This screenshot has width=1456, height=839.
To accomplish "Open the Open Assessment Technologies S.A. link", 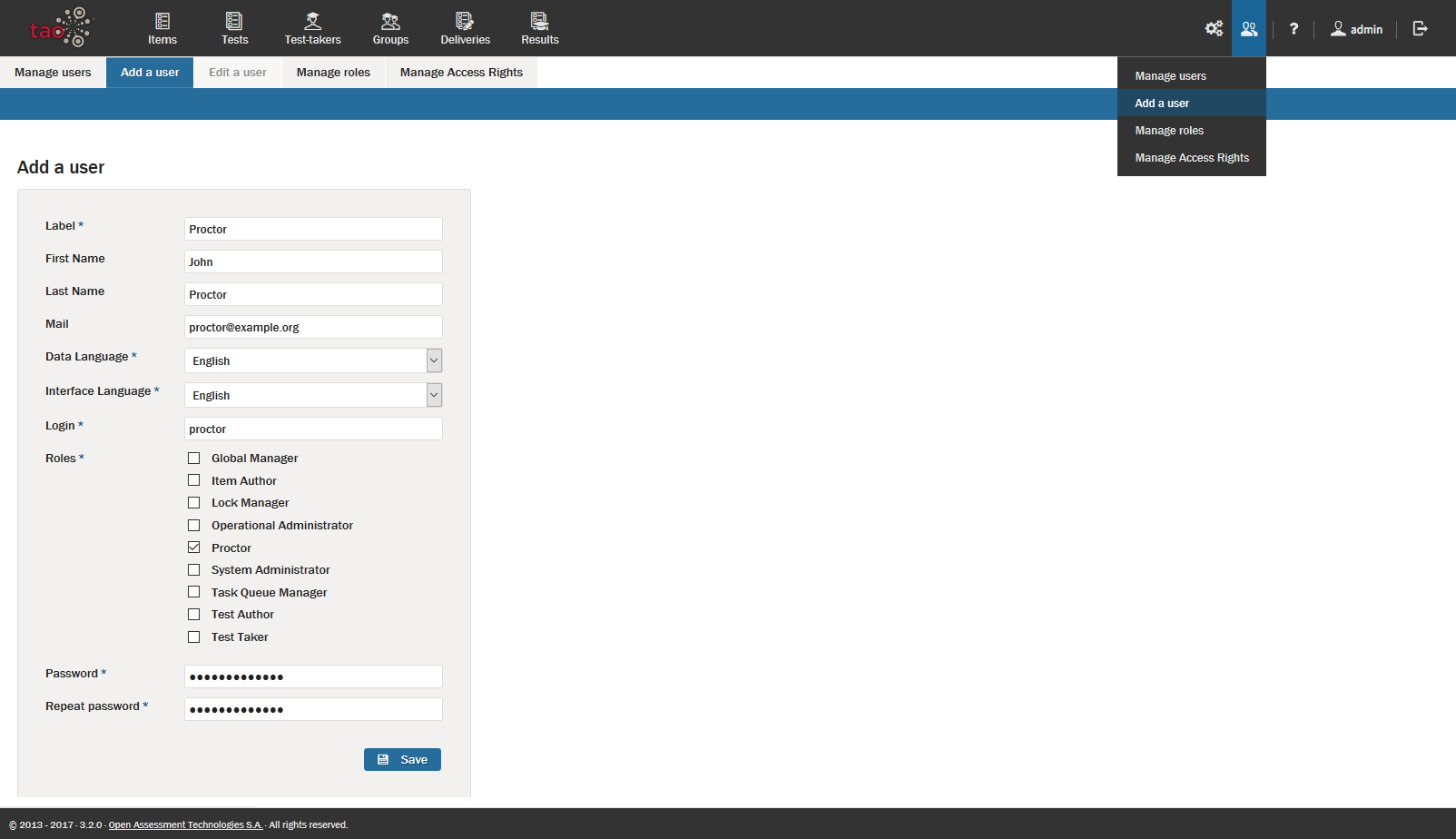I will pyautogui.click(x=185, y=825).
